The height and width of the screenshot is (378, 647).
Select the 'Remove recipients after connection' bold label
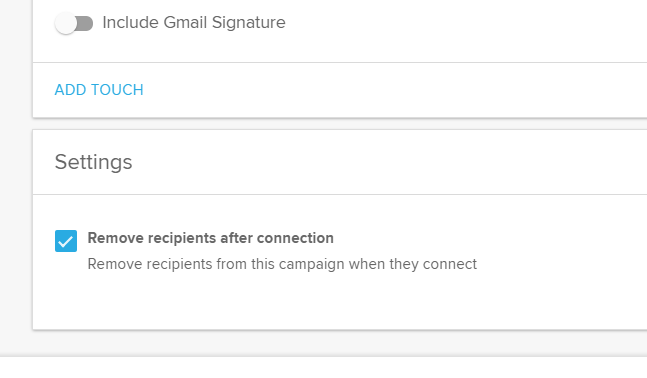coord(210,238)
